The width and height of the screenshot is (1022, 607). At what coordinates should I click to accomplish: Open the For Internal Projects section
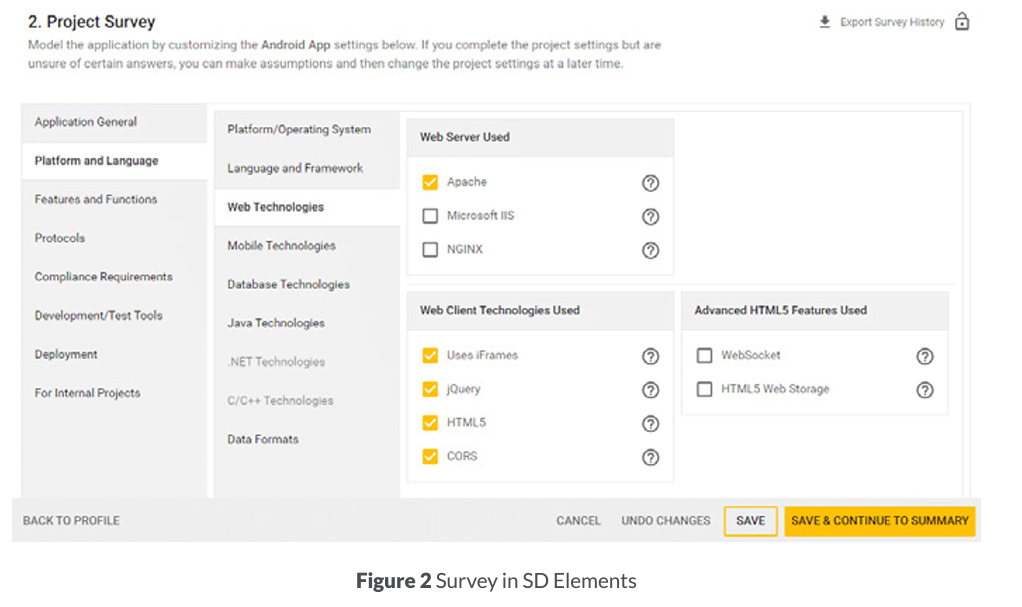pyautogui.click(x=114, y=393)
